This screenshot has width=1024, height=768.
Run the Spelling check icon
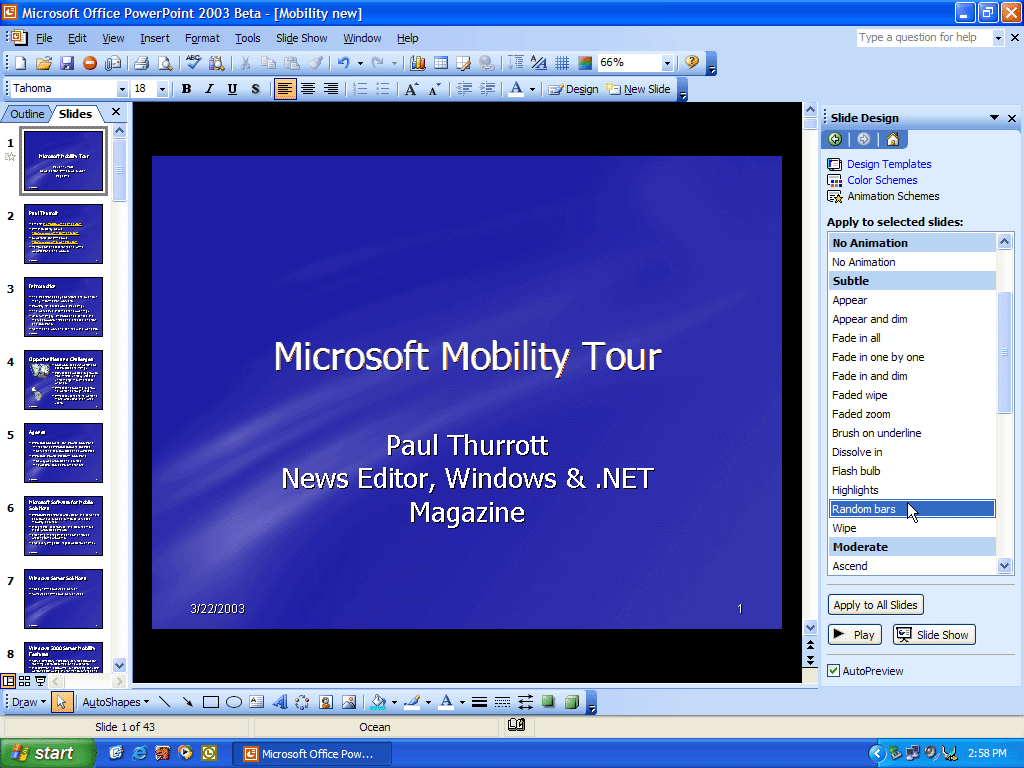coord(193,63)
